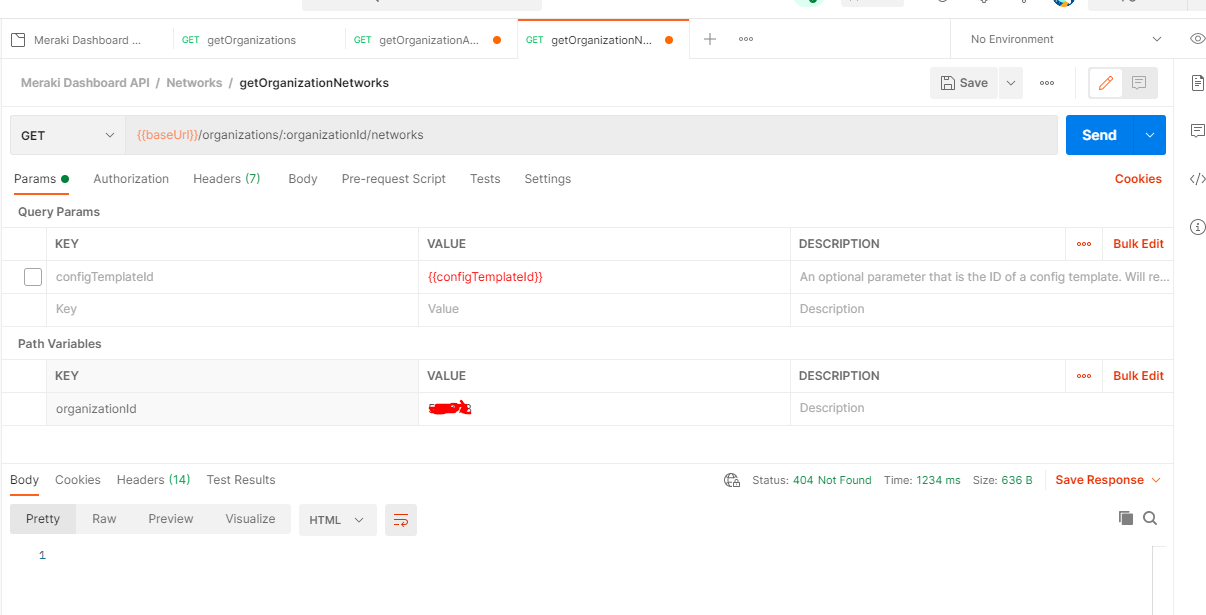Open search in response using magnifier icon
This screenshot has height=615, width=1206.
[x=1150, y=518]
